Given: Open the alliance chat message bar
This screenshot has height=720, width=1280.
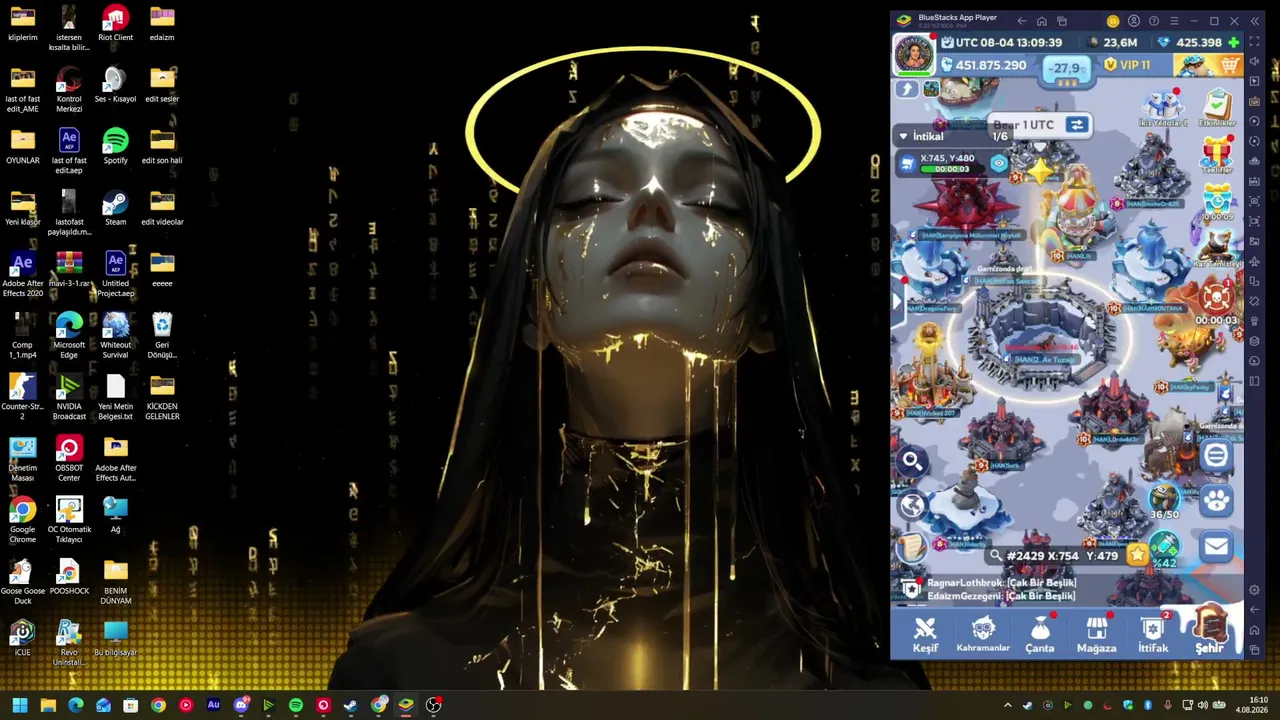Looking at the screenshot, I should (x=1067, y=589).
